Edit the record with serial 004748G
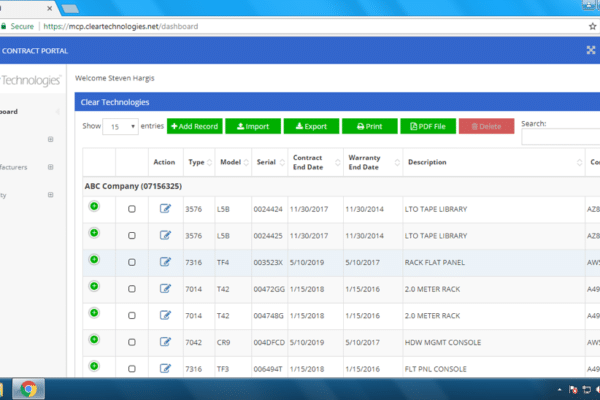This screenshot has height=400, width=600. (x=165, y=315)
